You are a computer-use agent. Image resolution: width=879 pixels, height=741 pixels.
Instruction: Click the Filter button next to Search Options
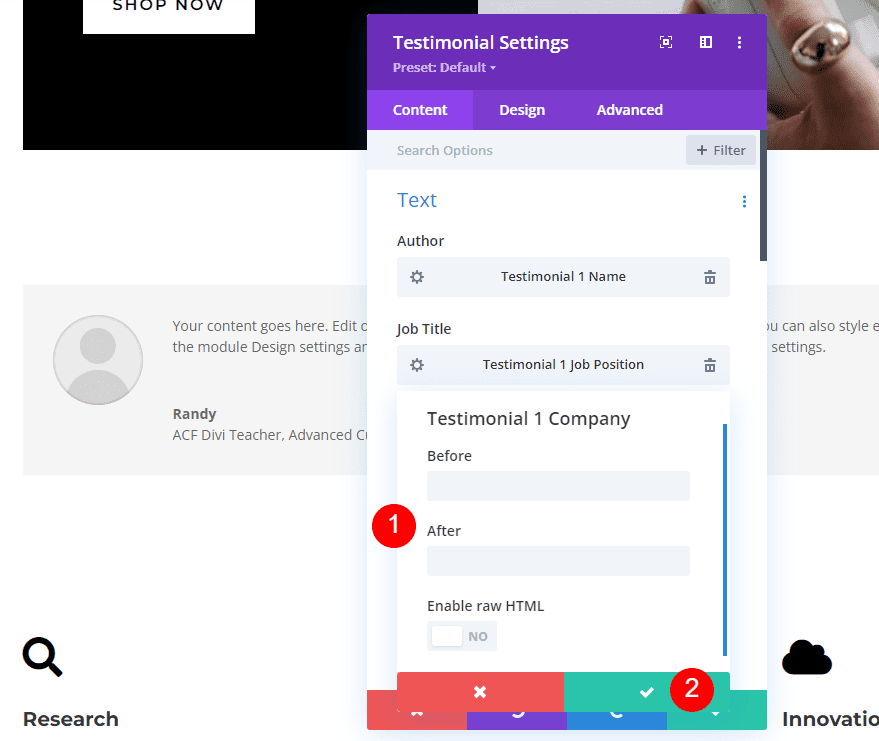(x=720, y=150)
